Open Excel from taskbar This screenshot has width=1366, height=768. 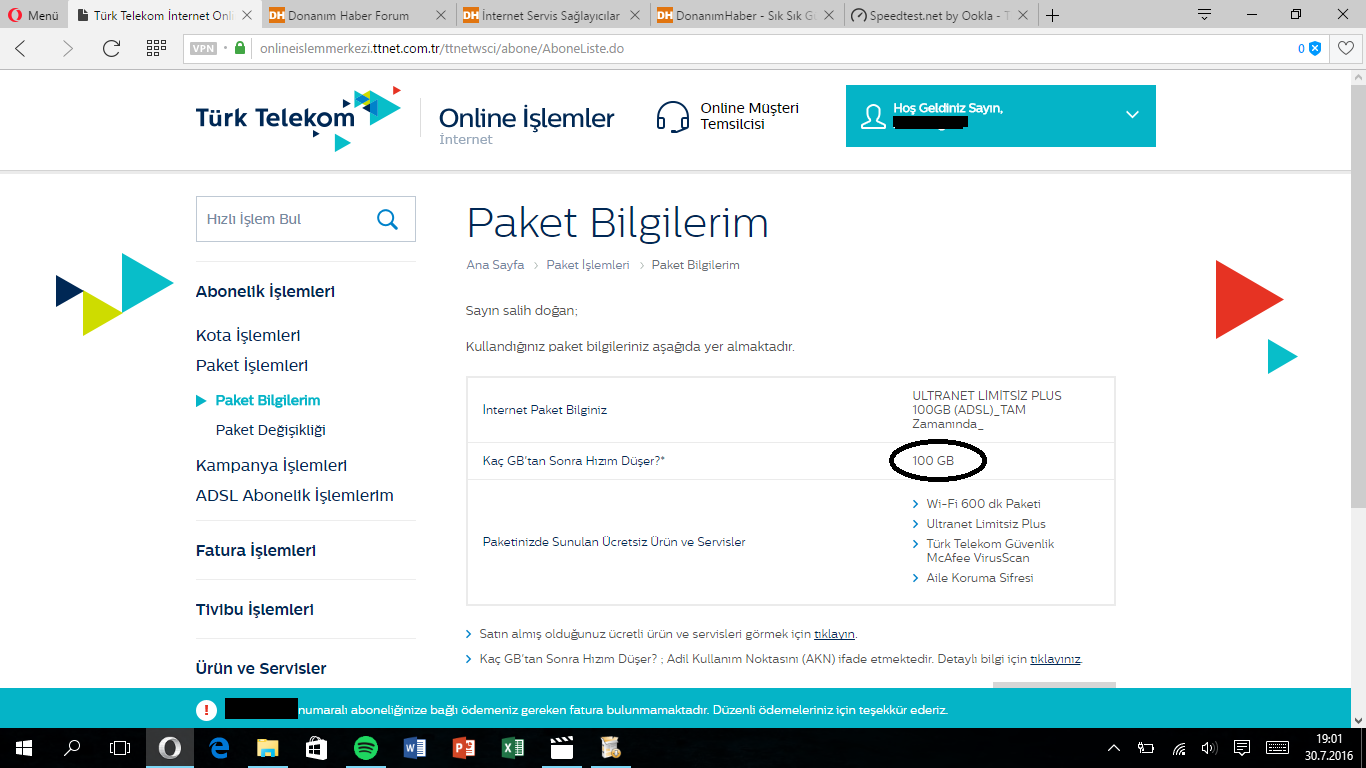pyautogui.click(x=513, y=747)
